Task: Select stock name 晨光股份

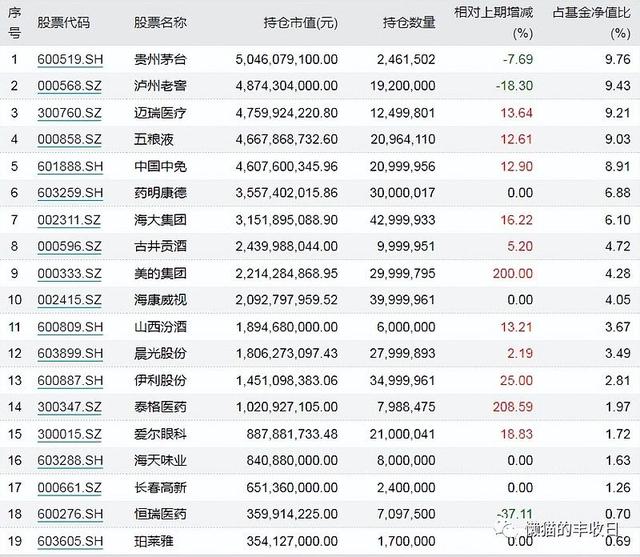Action: 160,354
